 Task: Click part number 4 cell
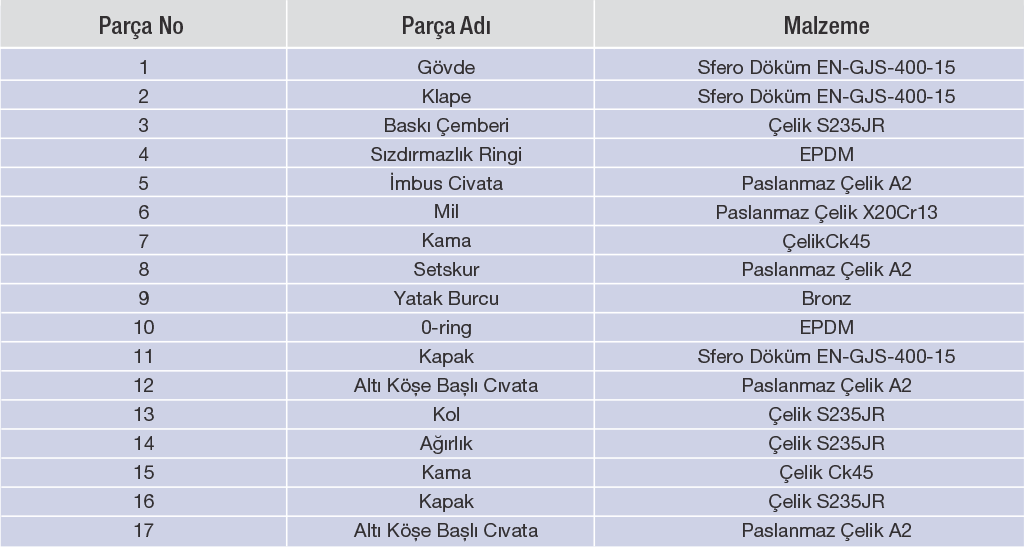tap(145, 155)
